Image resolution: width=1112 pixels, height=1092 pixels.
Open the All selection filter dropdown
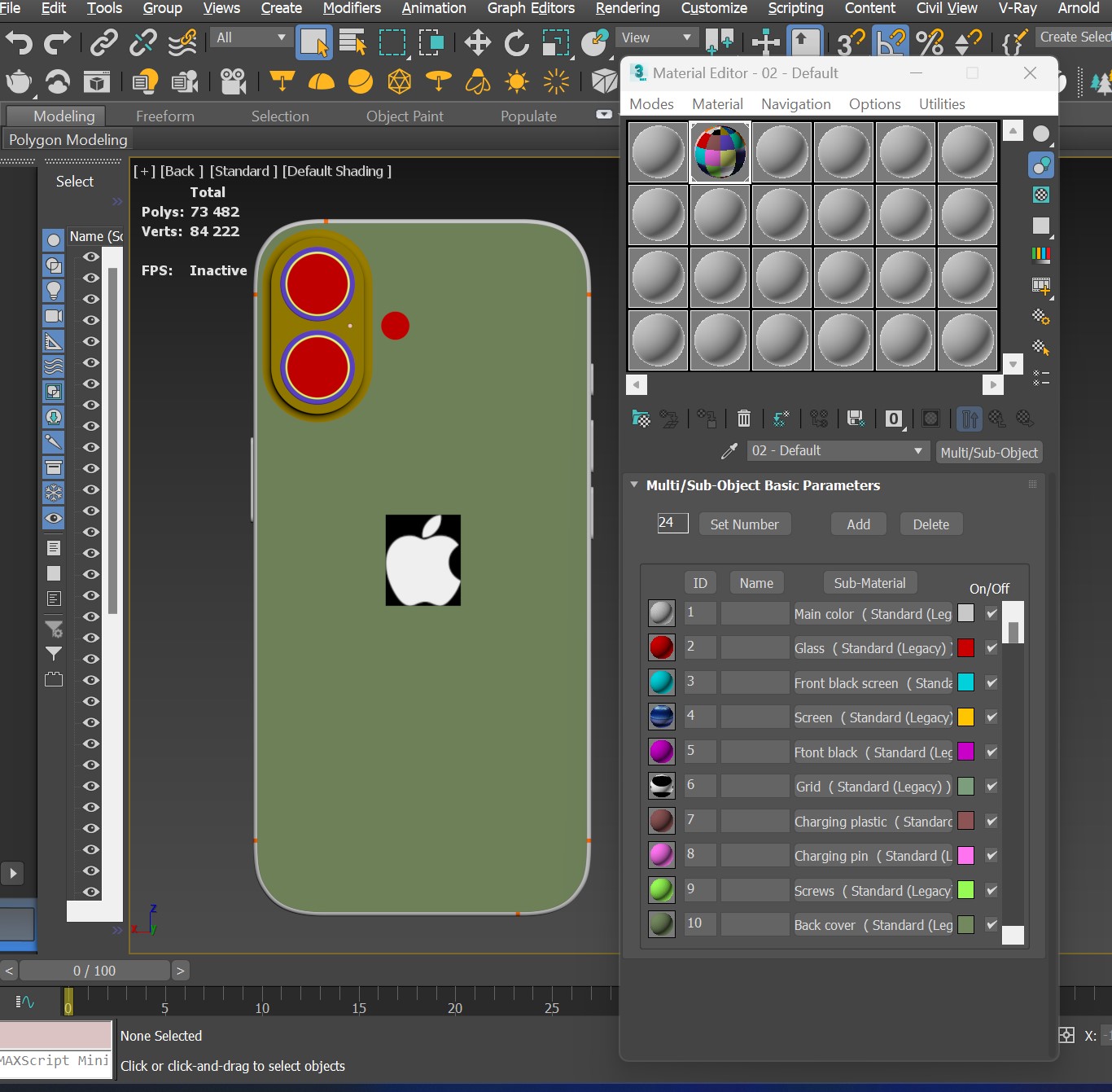click(x=251, y=37)
